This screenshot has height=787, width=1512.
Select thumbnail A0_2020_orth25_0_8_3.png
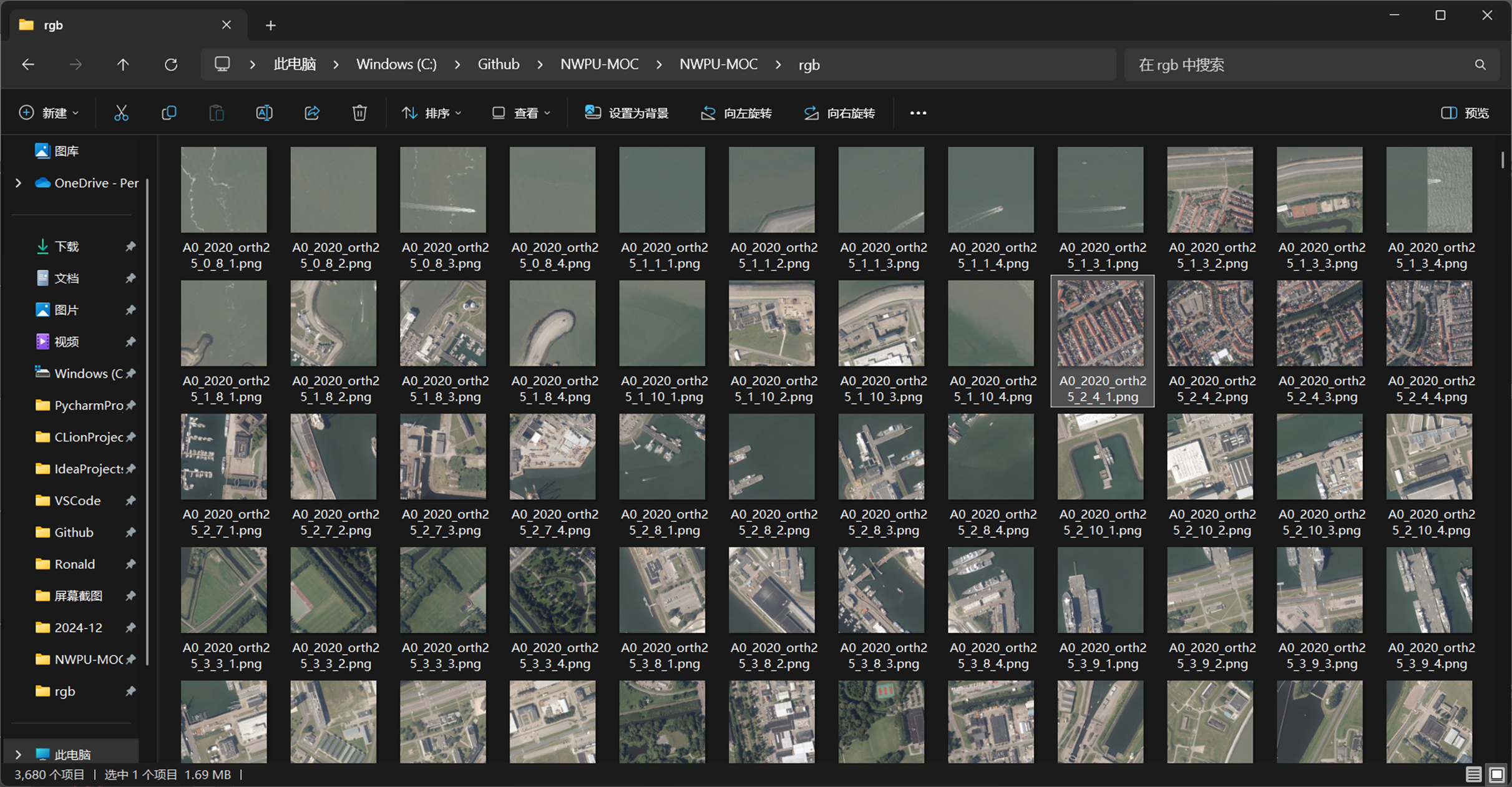[x=443, y=190]
